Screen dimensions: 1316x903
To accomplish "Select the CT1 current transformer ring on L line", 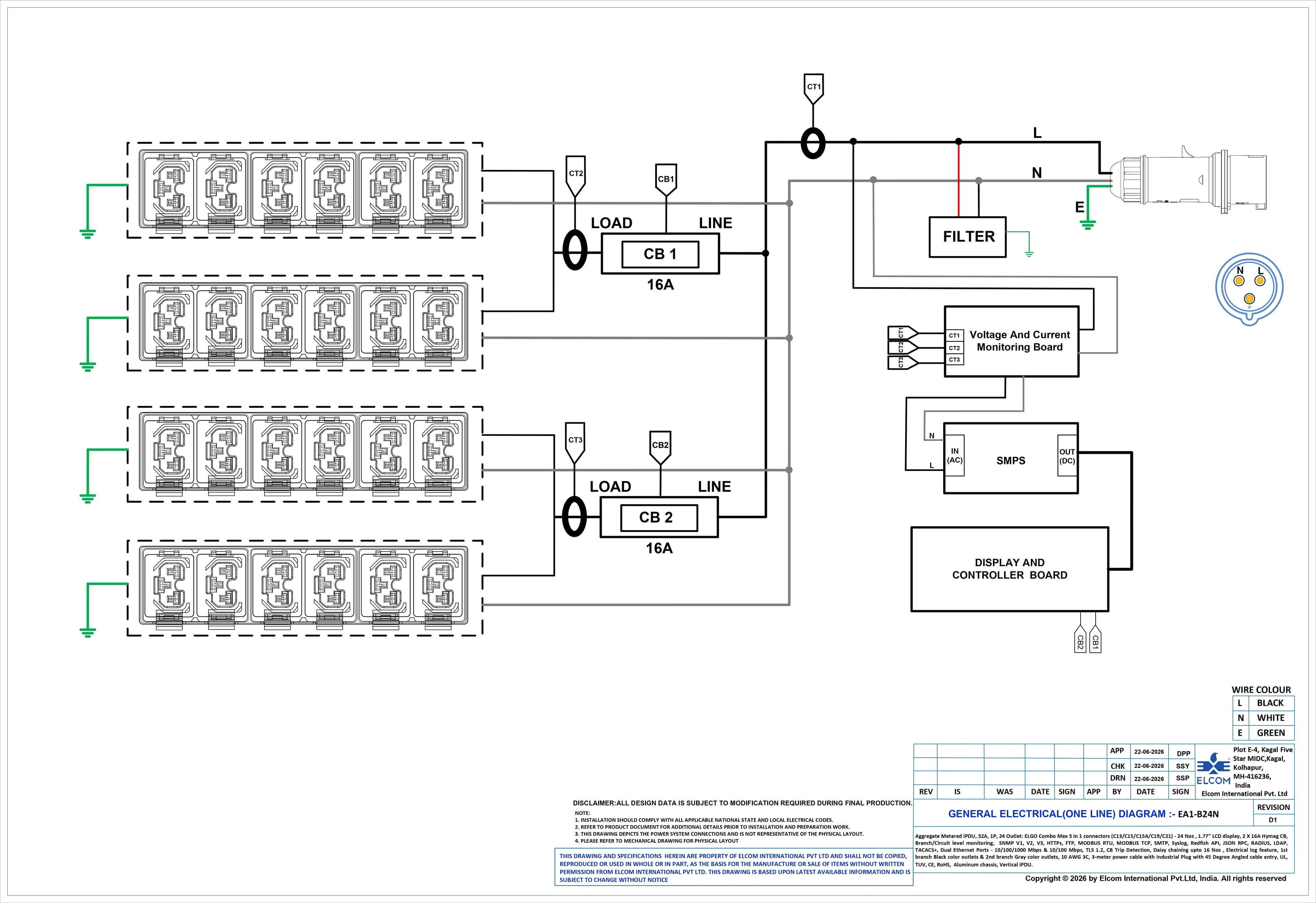I will coord(813,143).
